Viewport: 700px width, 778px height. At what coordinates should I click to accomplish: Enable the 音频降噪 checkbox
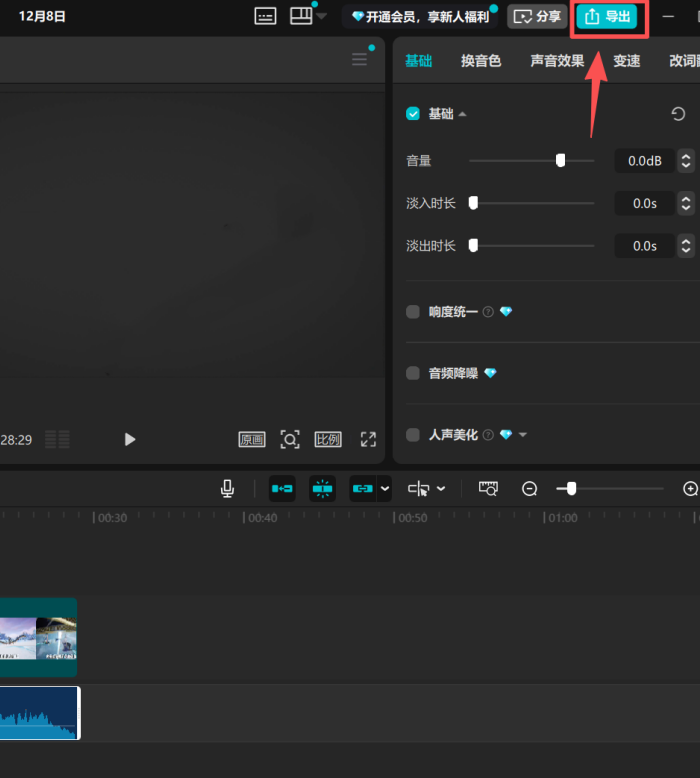(413, 373)
